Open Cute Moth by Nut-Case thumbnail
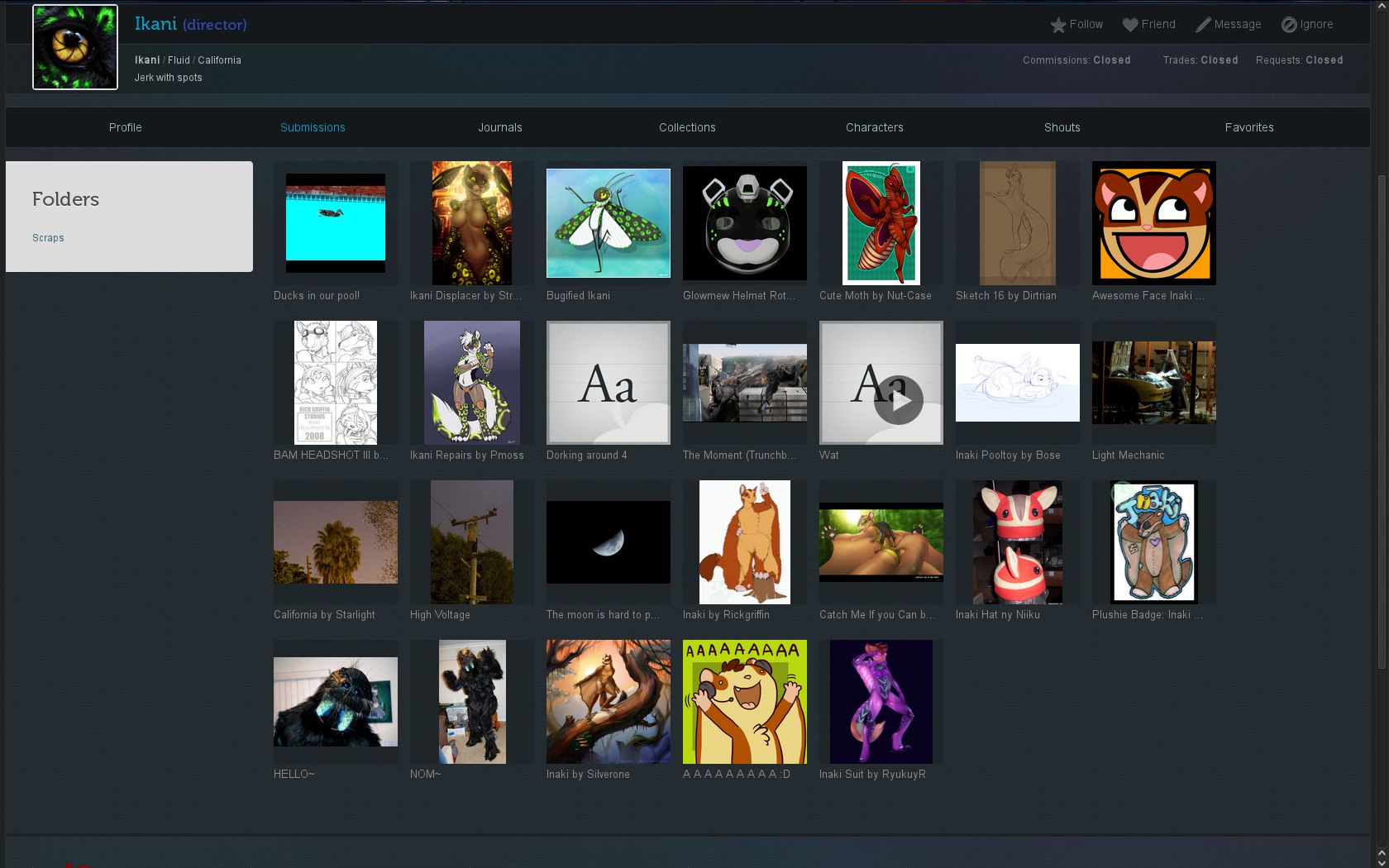This screenshot has height=868, width=1389. [x=881, y=223]
